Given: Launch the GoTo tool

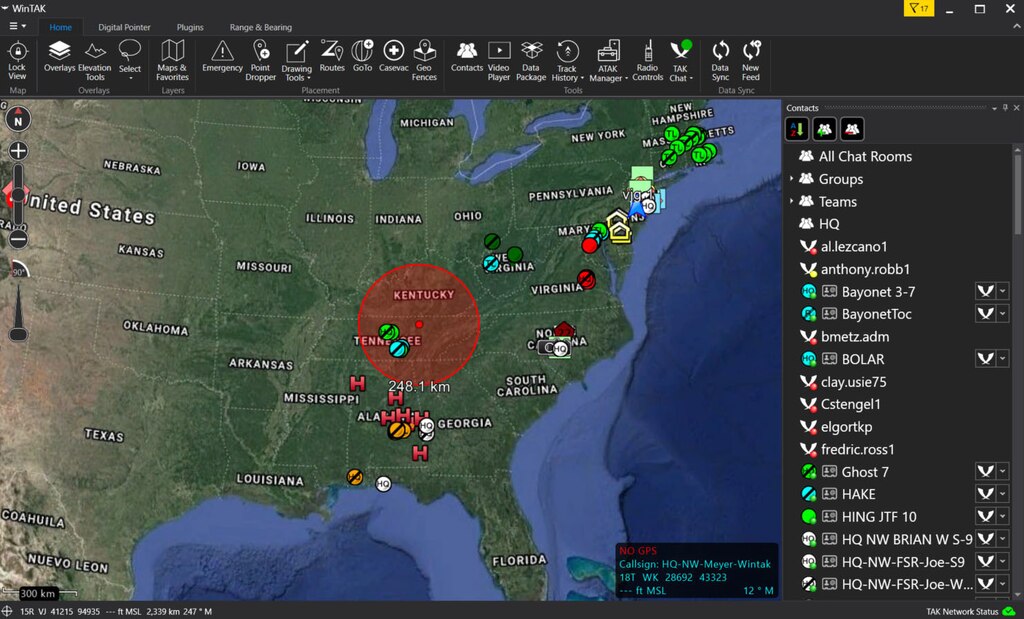Looking at the screenshot, I should pos(362,57).
